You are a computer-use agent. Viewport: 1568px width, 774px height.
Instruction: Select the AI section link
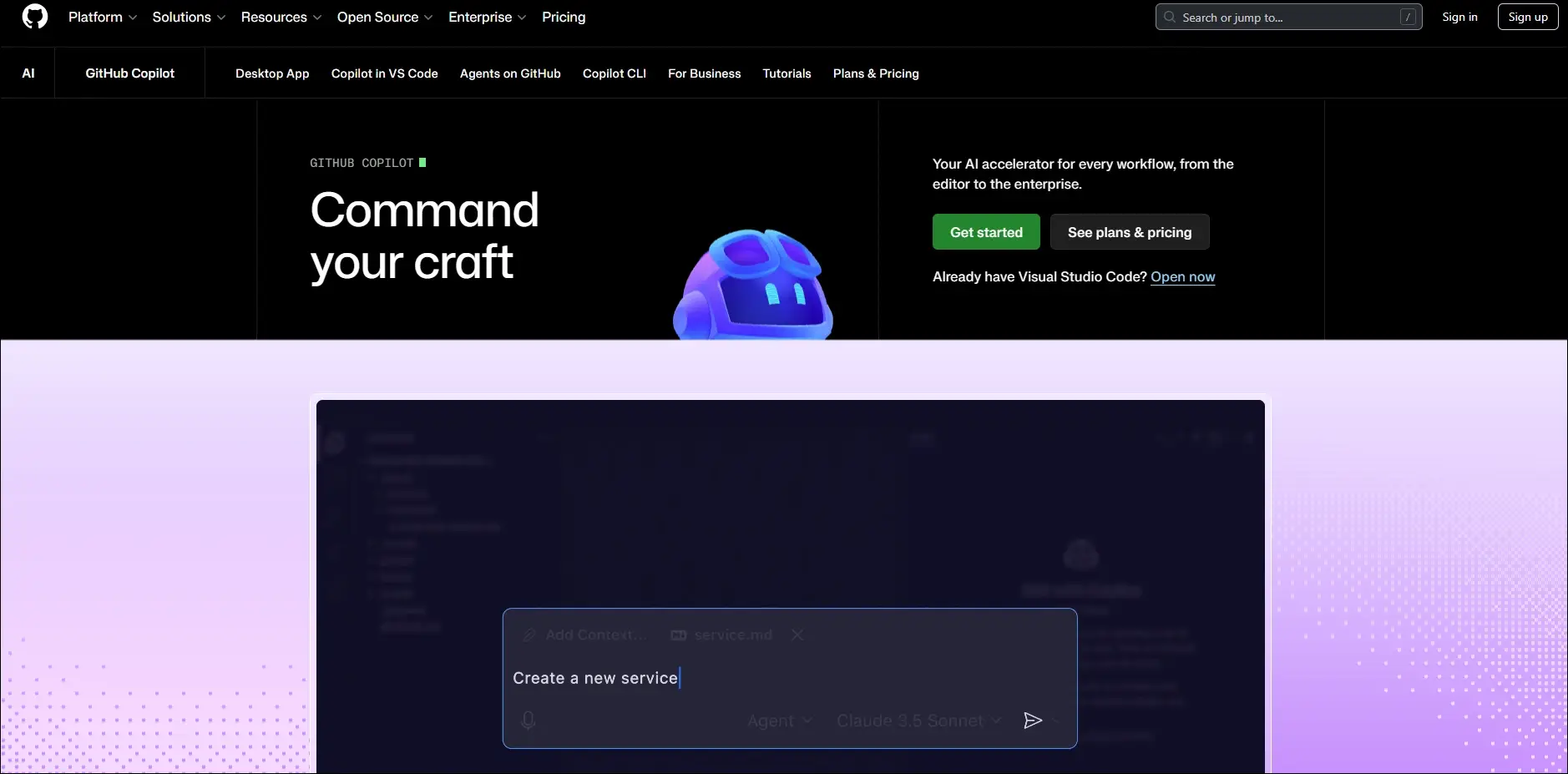28,73
